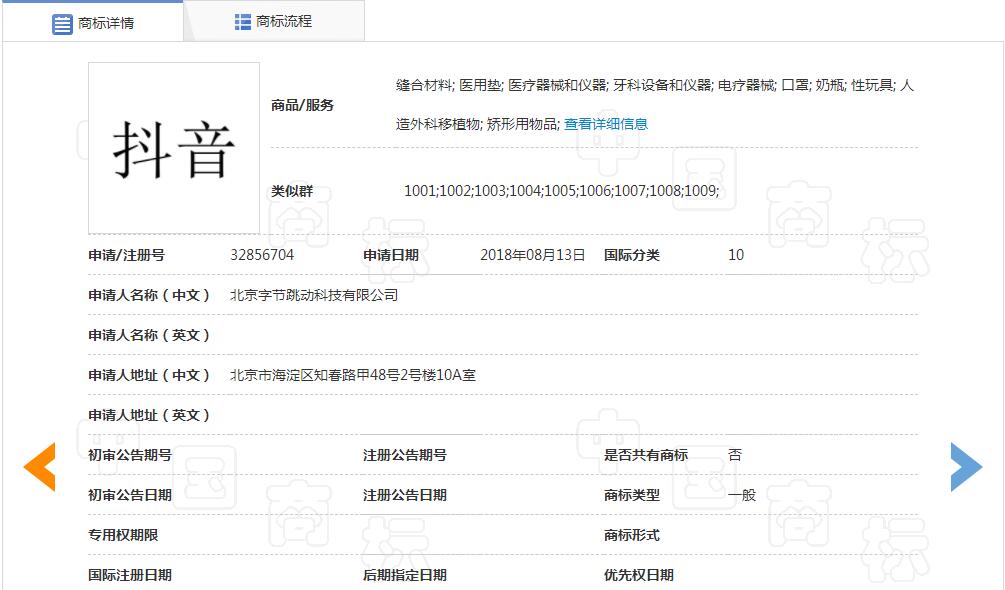This screenshot has width=1005, height=590.
Task: Click the 优先权日期 label
Action: point(639,575)
